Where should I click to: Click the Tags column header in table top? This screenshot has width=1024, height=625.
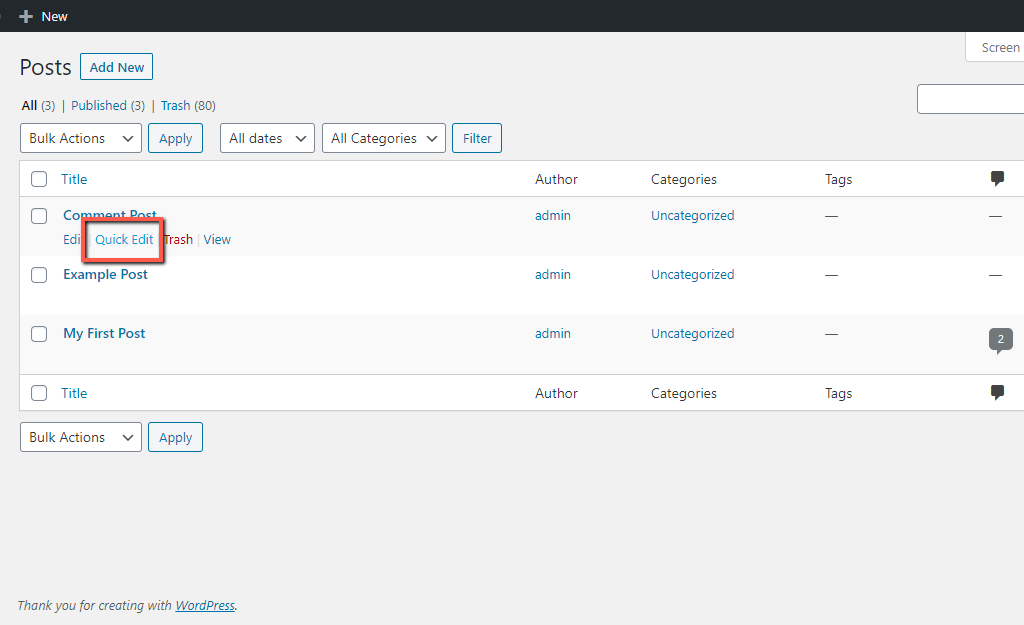tap(839, 179)
